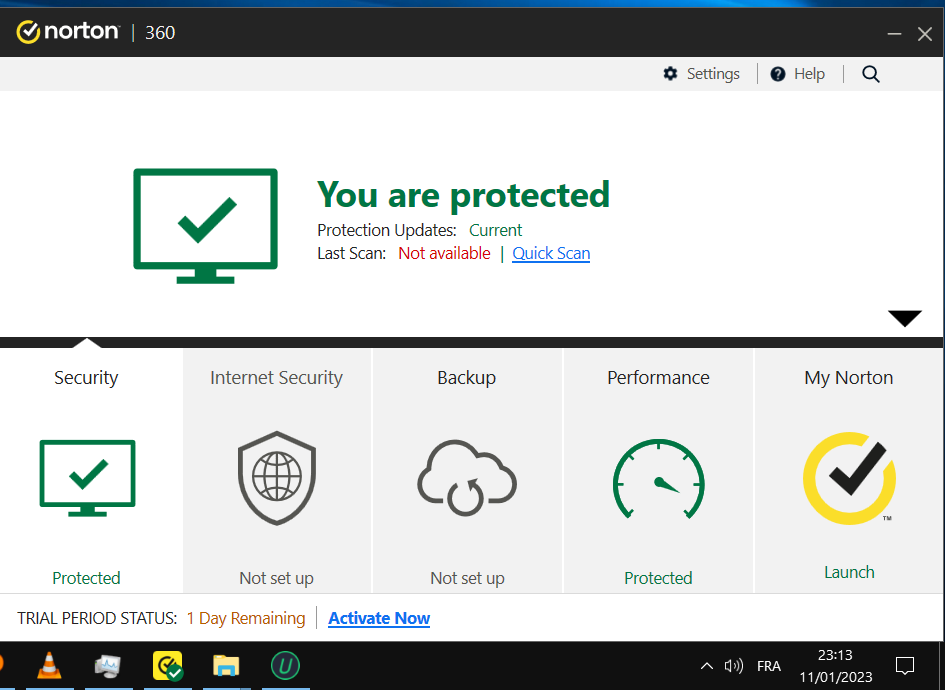Click the volume speaker tray icon
The image size is (945, 690).
tap(733, 666)
